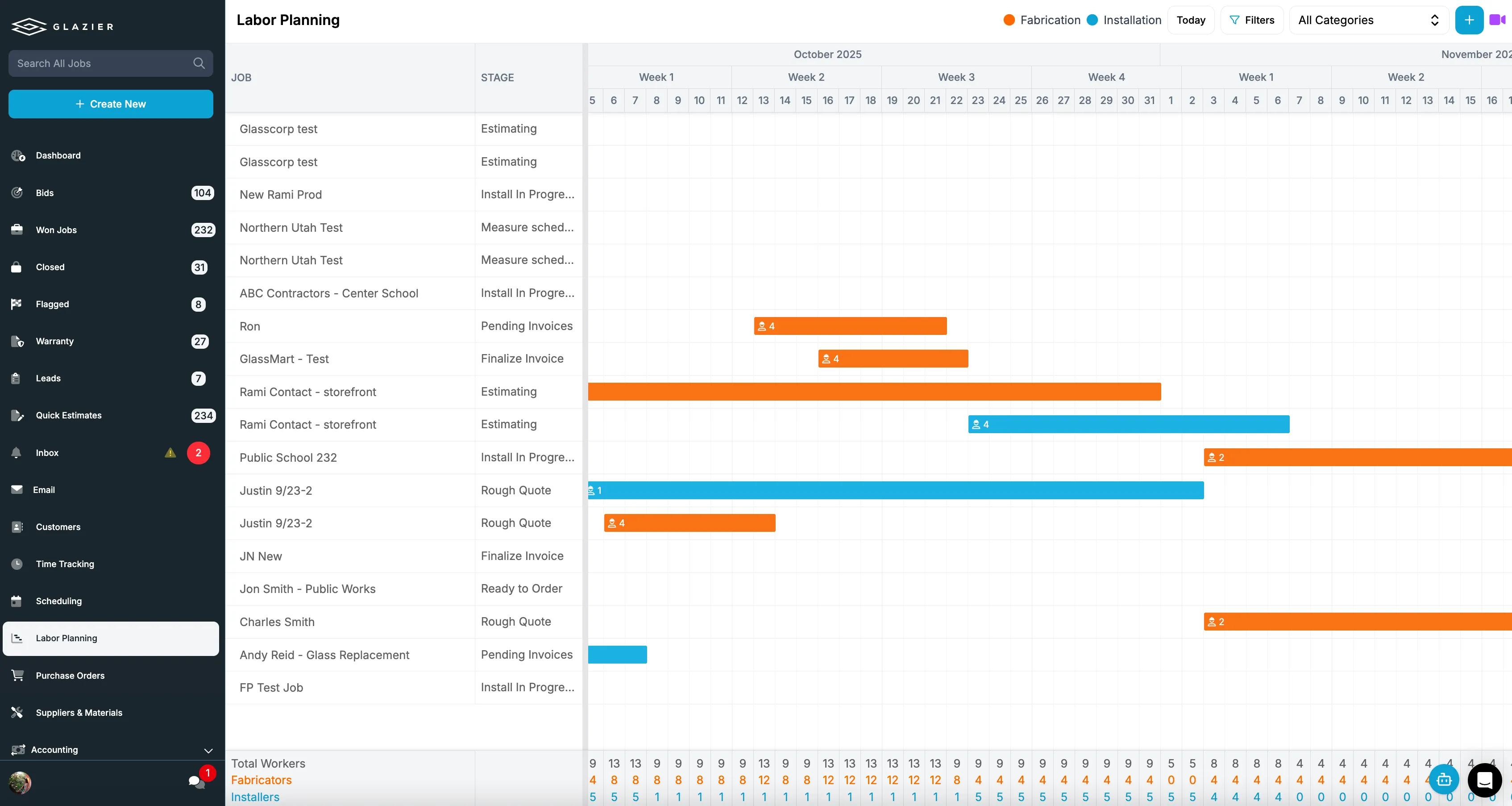Click the chat messages bubble icon

[x=196, y=781]
